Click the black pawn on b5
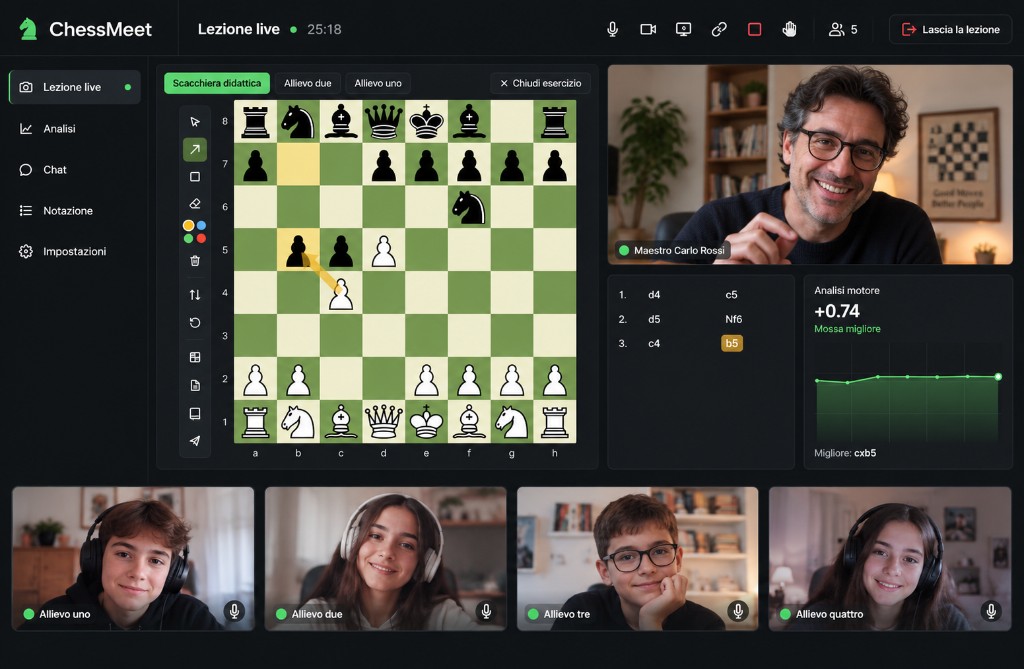The image size is (1024, 669). click(298, 250)
